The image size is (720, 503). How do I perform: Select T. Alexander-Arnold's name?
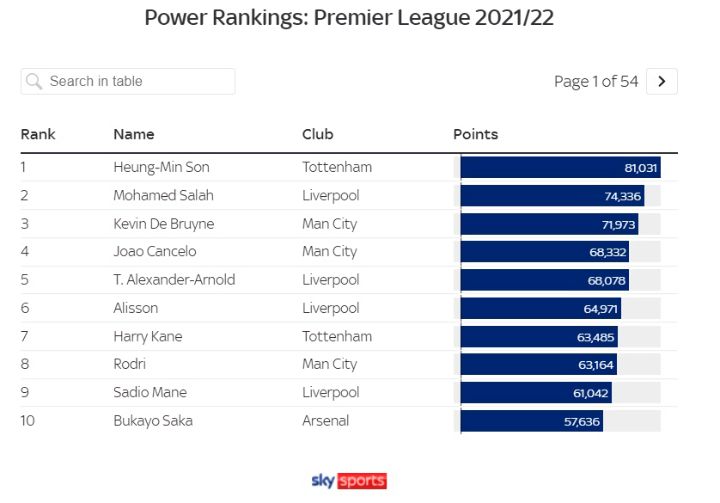point(174,280)
